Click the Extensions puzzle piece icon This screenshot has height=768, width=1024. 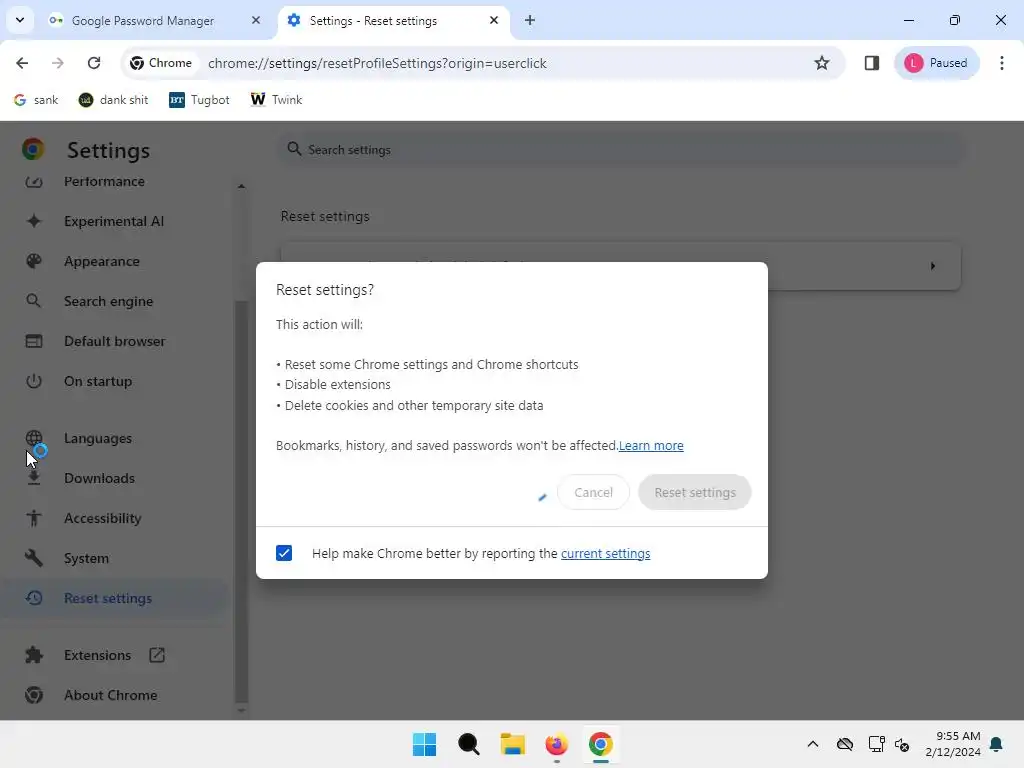[x=33, y=655]
